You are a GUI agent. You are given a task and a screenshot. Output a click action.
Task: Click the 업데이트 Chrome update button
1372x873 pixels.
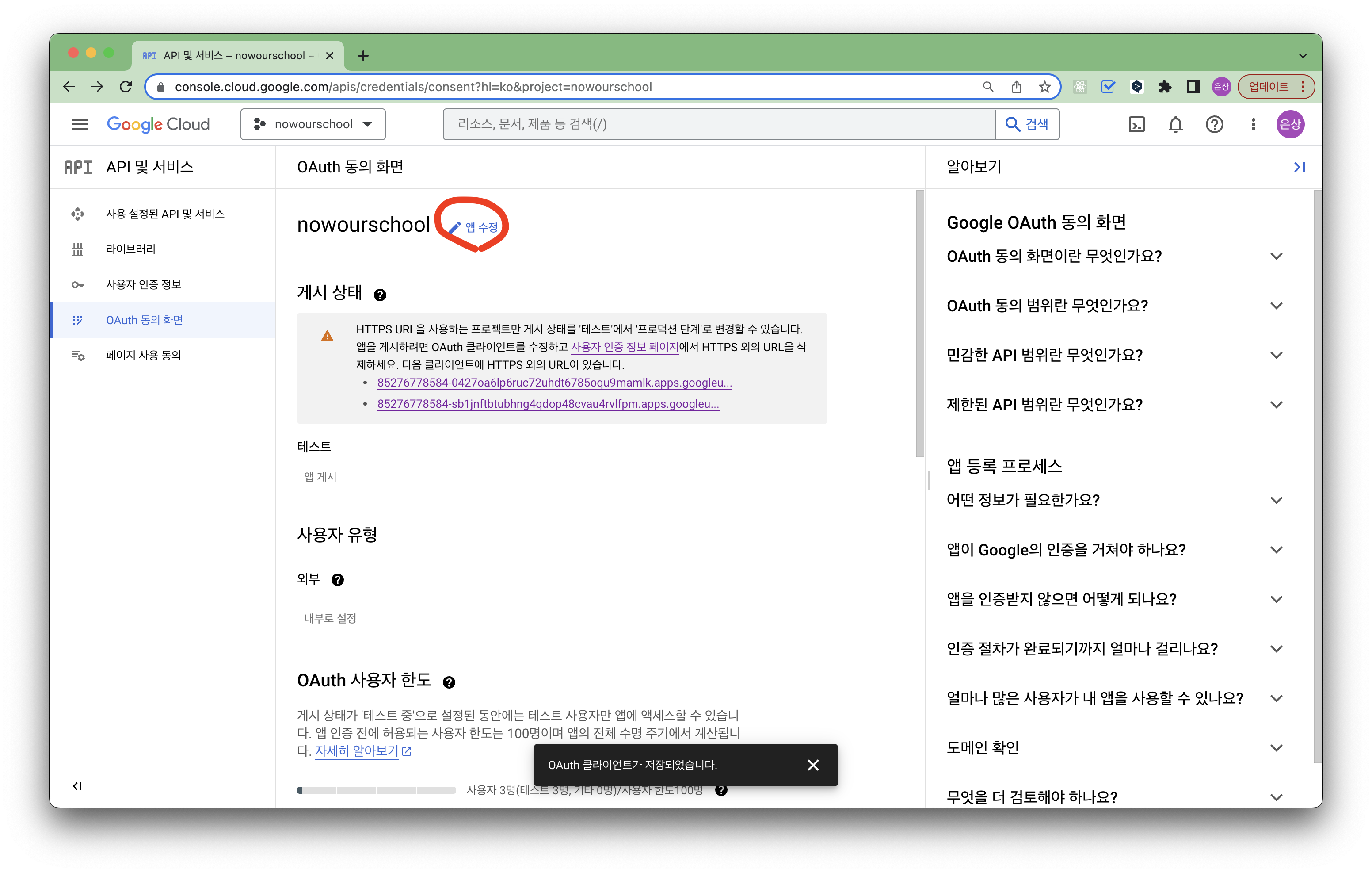pos(1276,87)
